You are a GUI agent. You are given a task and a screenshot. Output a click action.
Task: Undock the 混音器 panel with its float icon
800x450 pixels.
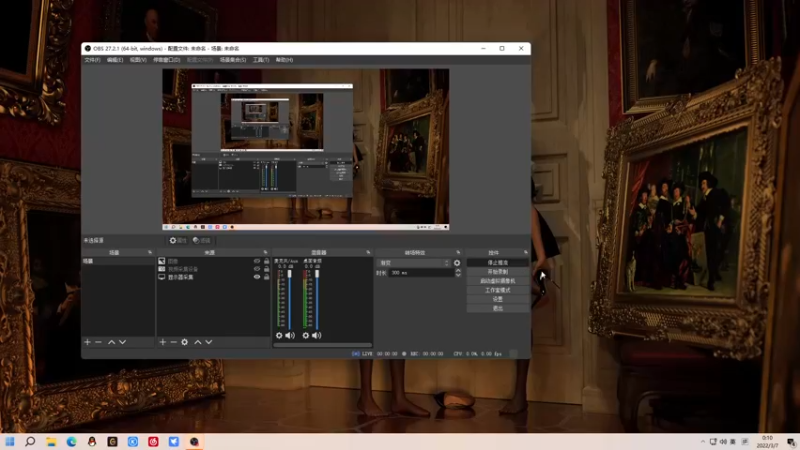tap(368, 252)
